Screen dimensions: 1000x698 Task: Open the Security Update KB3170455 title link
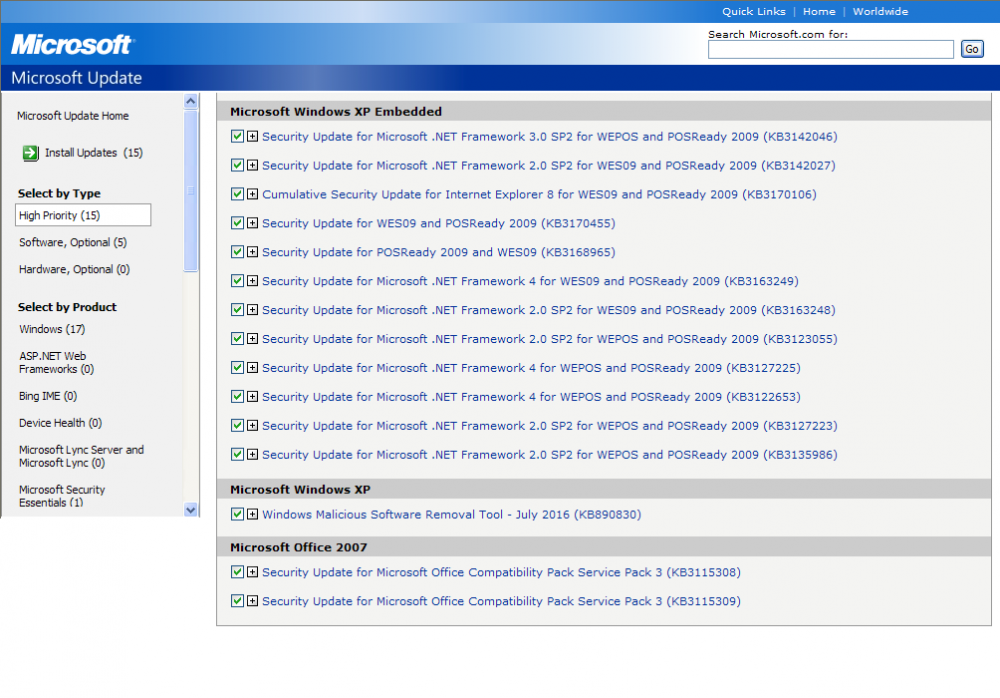pos(439,223)
